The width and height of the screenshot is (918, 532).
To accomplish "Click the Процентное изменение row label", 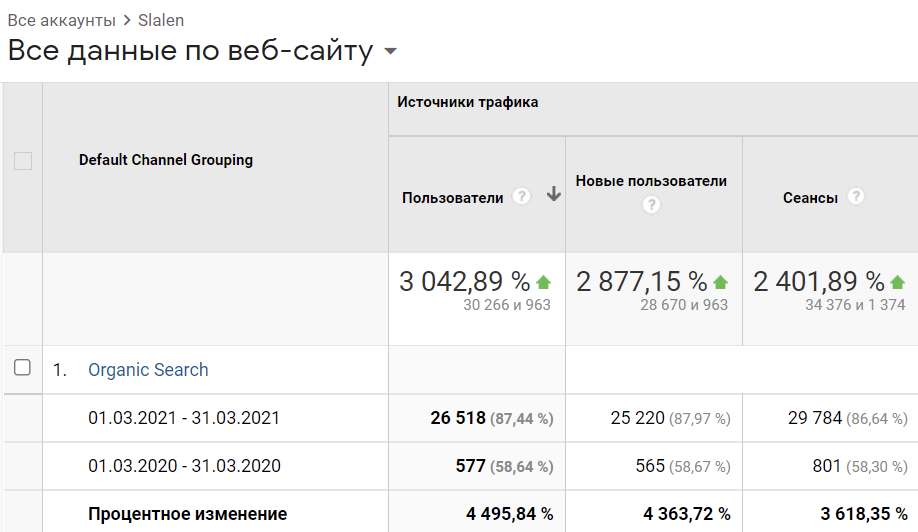I will [187, 514].
